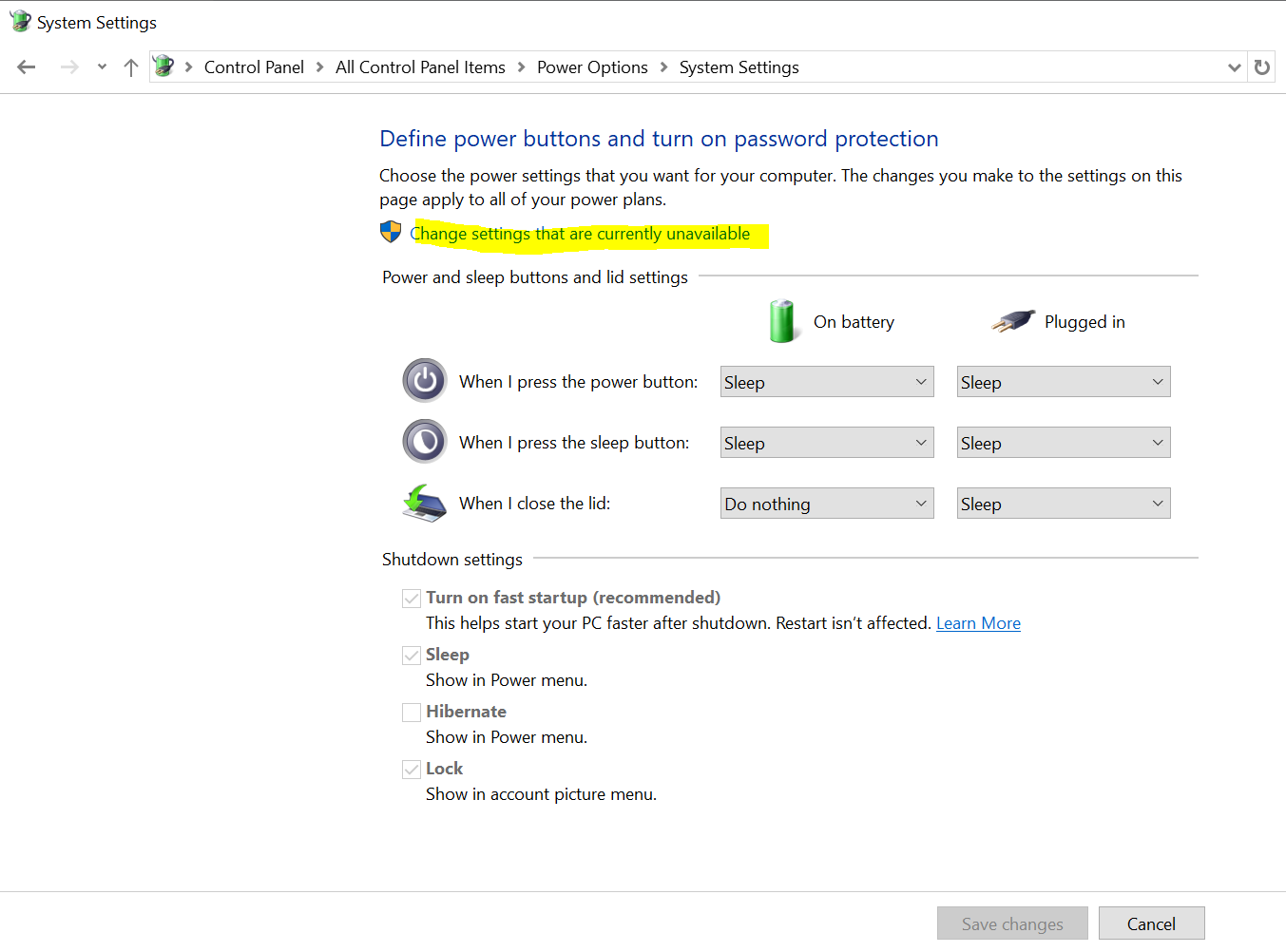Click the sleep button moon icon
This screenshot has height=952, width=1286.
(x=424, y=442)
